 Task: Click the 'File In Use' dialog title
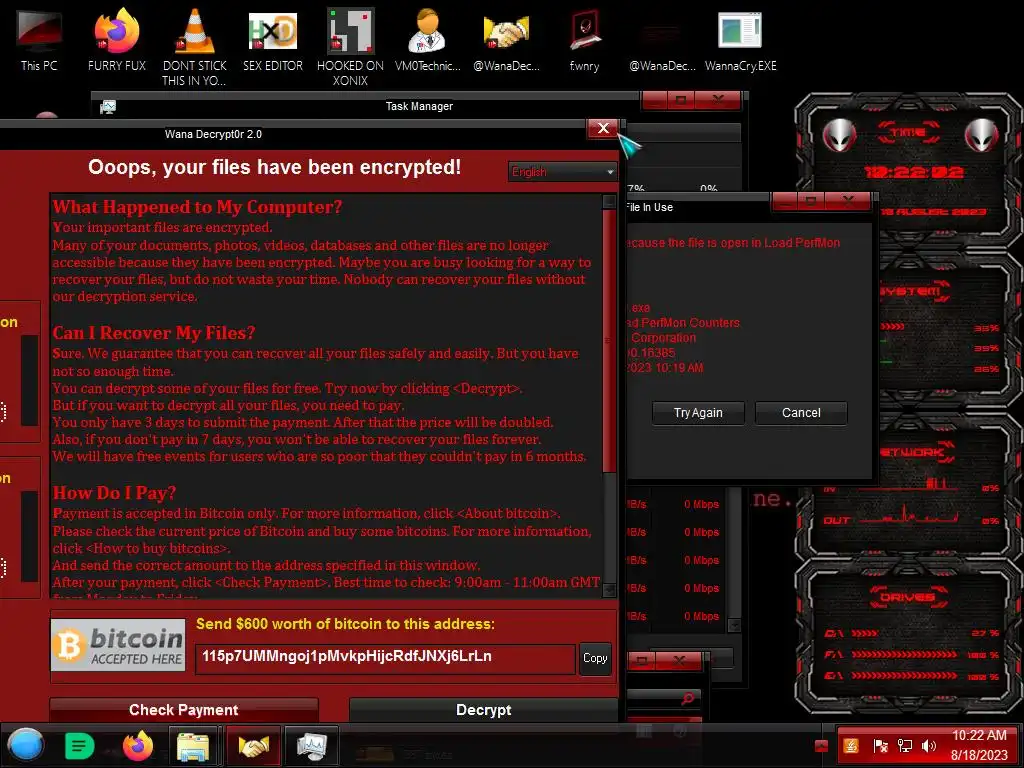click(x=650, y=207)
